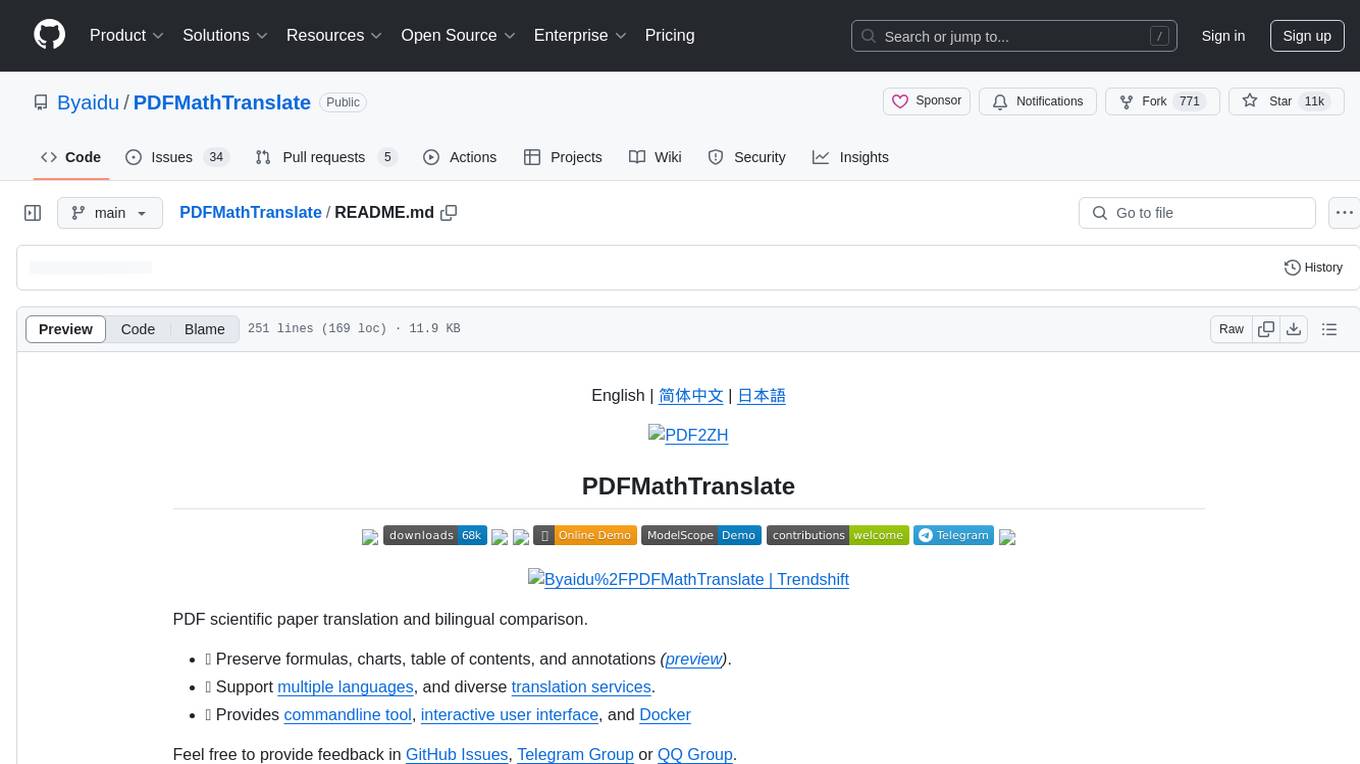Open the Online Demo badge
1360x764 pixels.
[585, 535]
